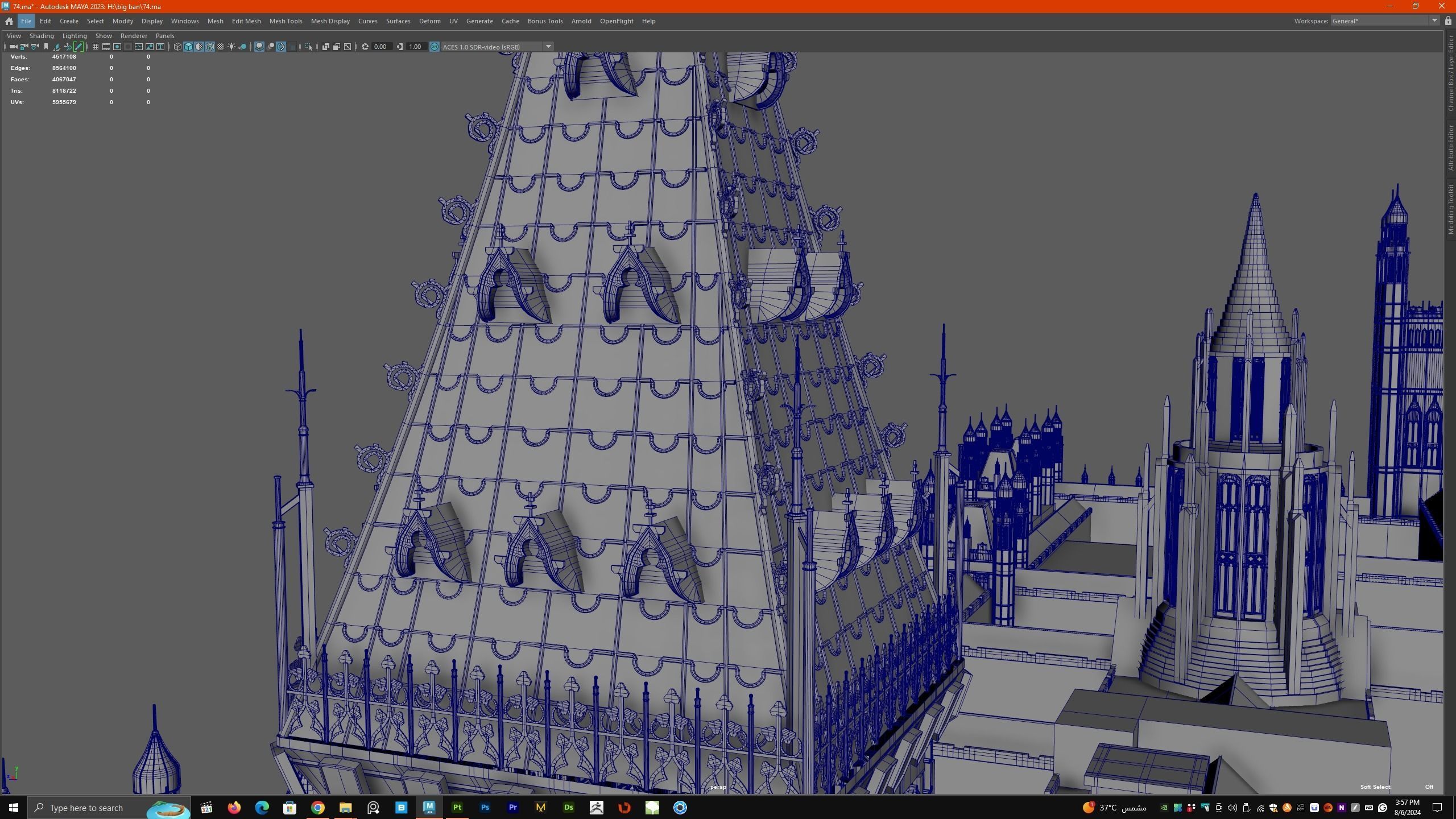Open the Edit Mesh menu

tap(246, 21)
